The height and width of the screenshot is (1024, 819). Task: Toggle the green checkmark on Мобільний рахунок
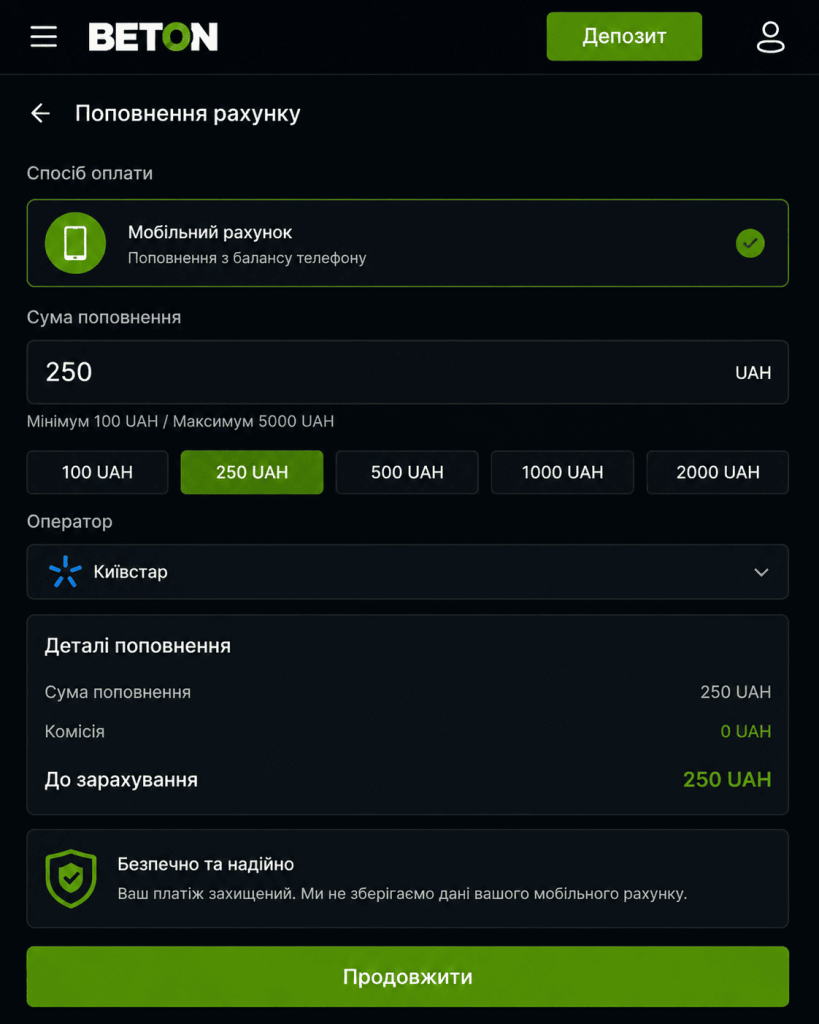coord(750,243)
